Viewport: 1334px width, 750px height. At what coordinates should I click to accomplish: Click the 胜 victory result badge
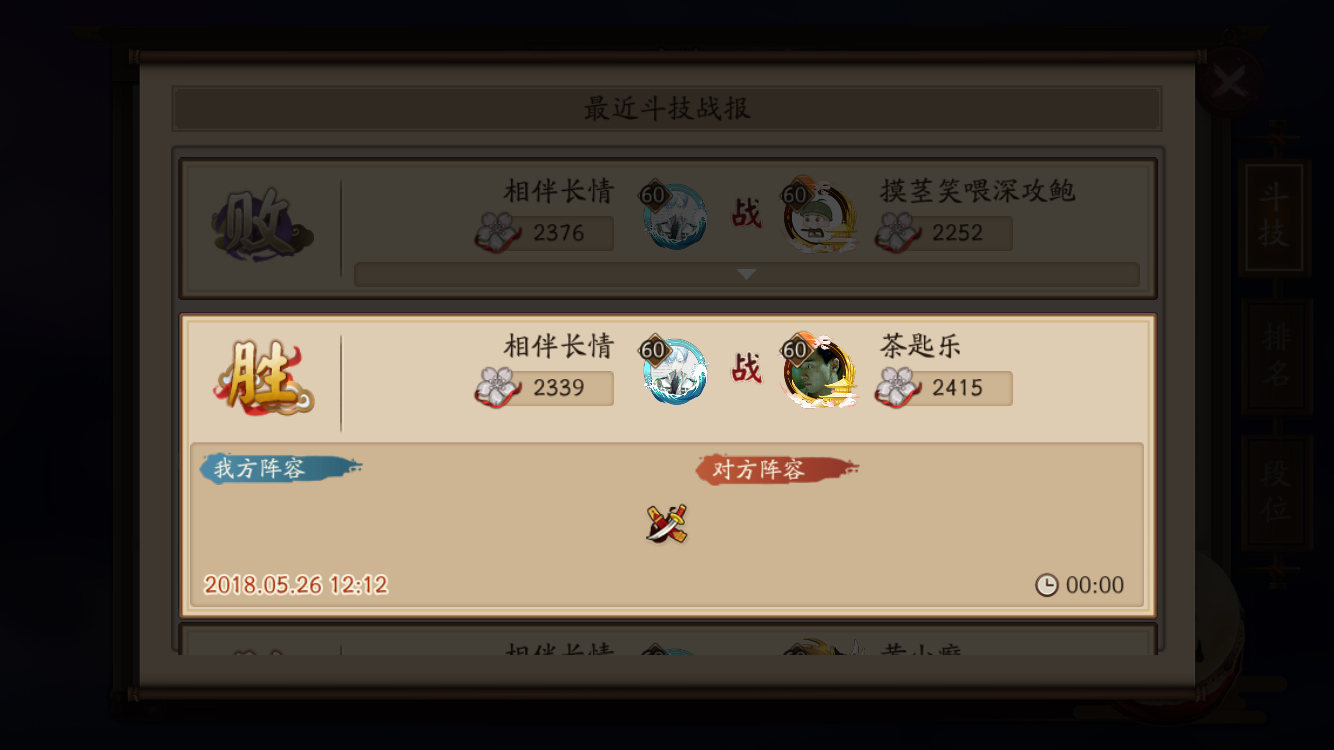264,377
